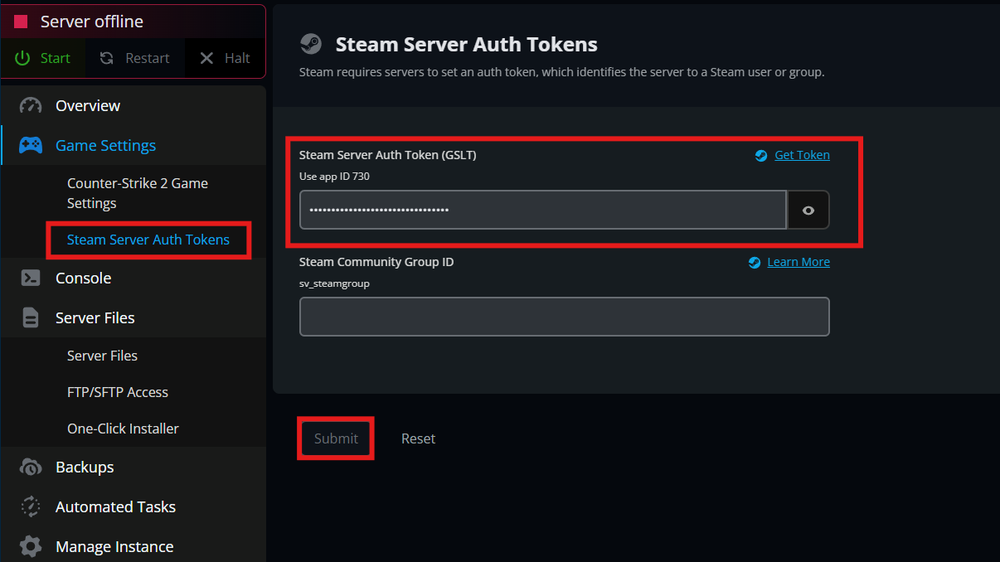Click the Backups cloud icon
The height and width of the screenshot is (562, 1000).
(30, 467)
